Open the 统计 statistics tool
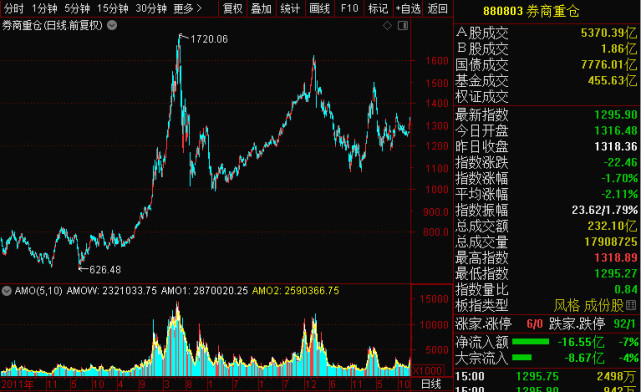The width and height of the screenshot is (641, 392). coord(290,8)
